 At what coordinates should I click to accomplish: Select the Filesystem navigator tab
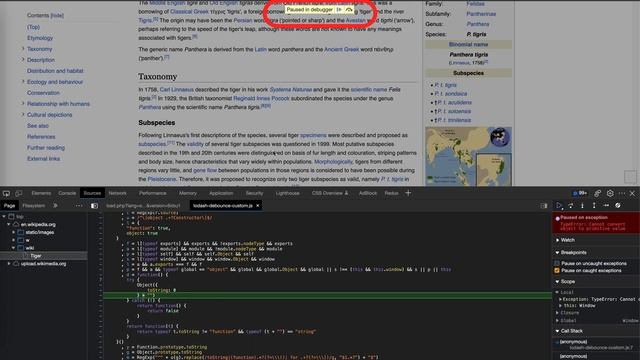click(x=34, y=206)
